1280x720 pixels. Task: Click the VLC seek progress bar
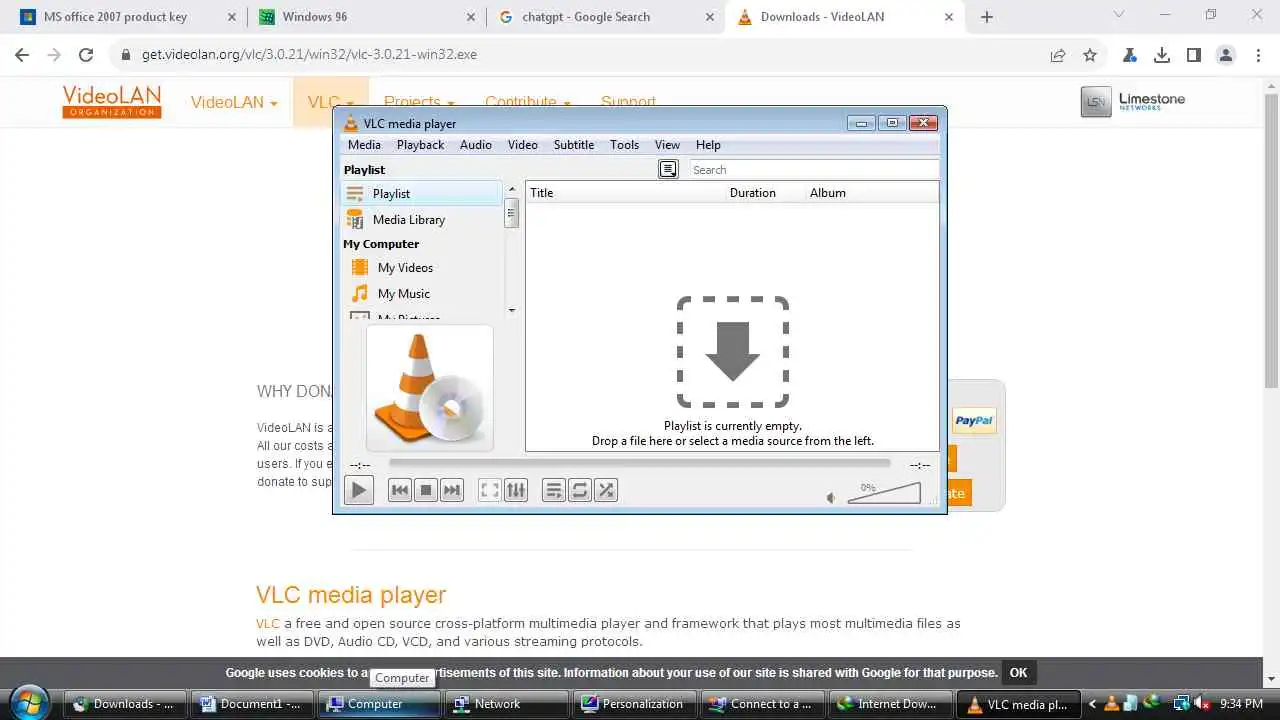click(639, 463)
